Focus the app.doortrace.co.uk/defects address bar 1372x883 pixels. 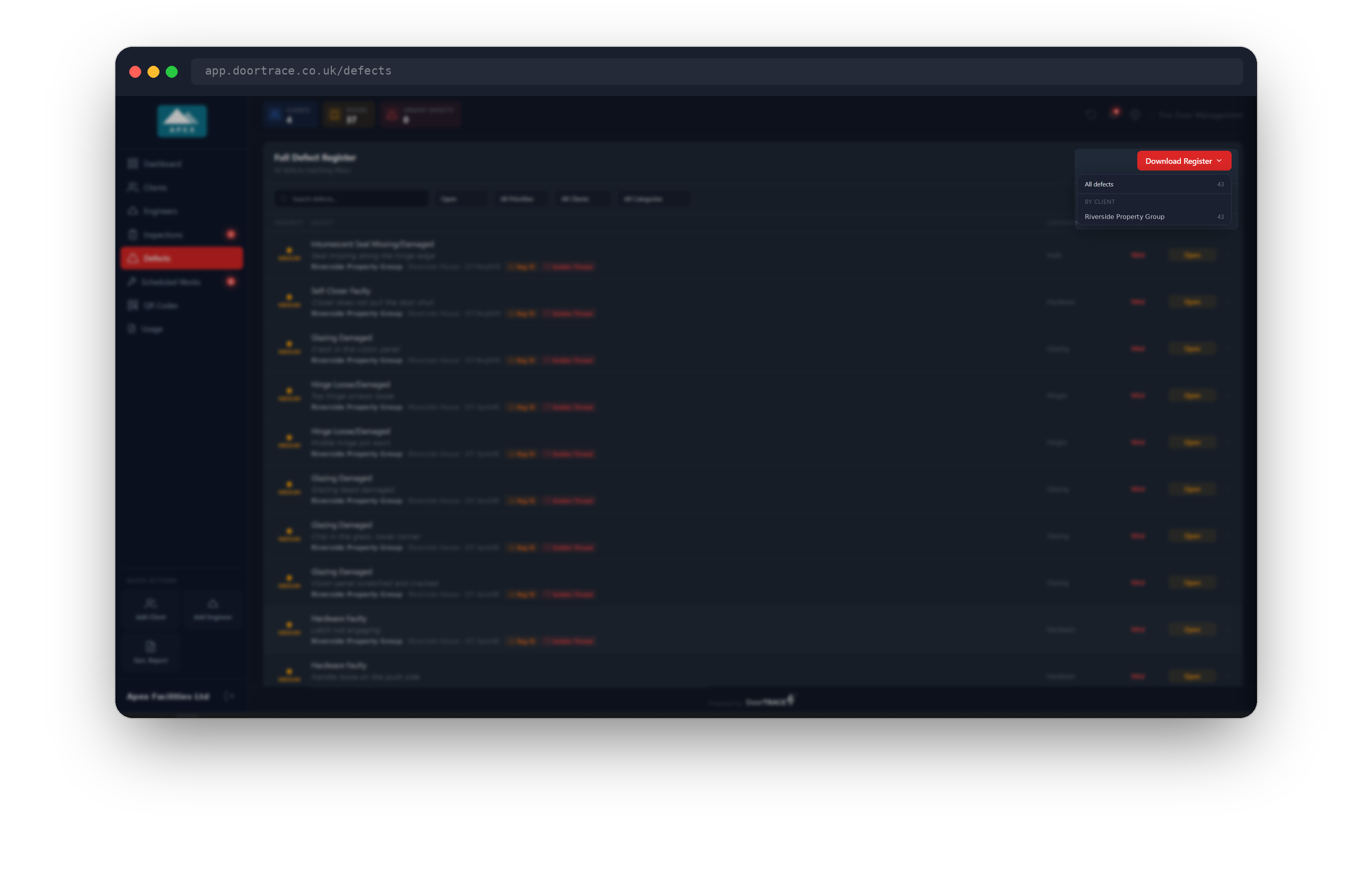coord(717,71)
